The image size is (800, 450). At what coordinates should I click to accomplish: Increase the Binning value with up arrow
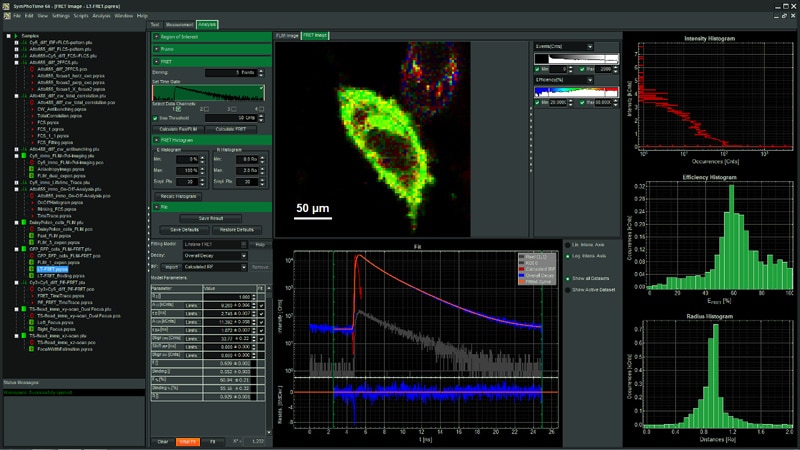point(262,71)
